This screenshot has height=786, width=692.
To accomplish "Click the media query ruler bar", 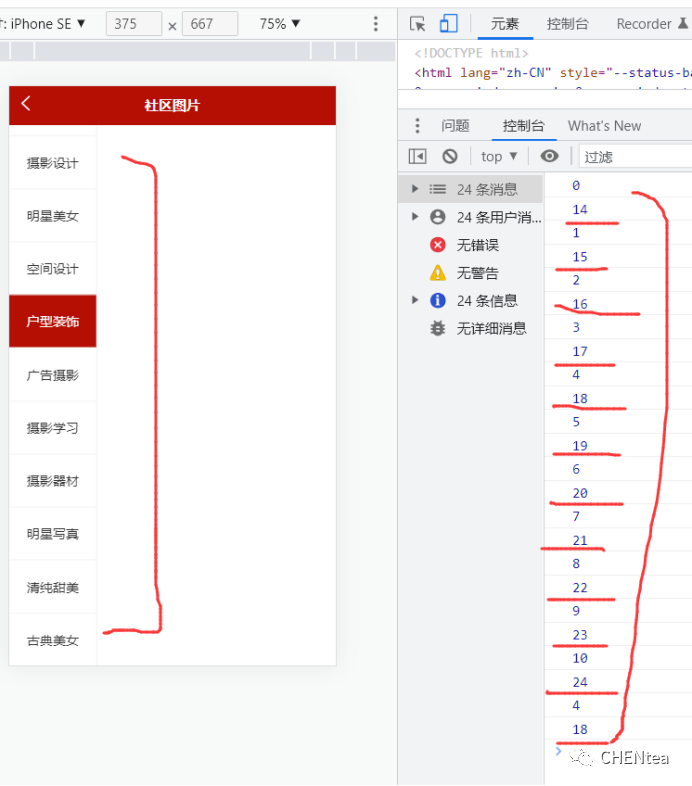I will [x=198, y=51].
